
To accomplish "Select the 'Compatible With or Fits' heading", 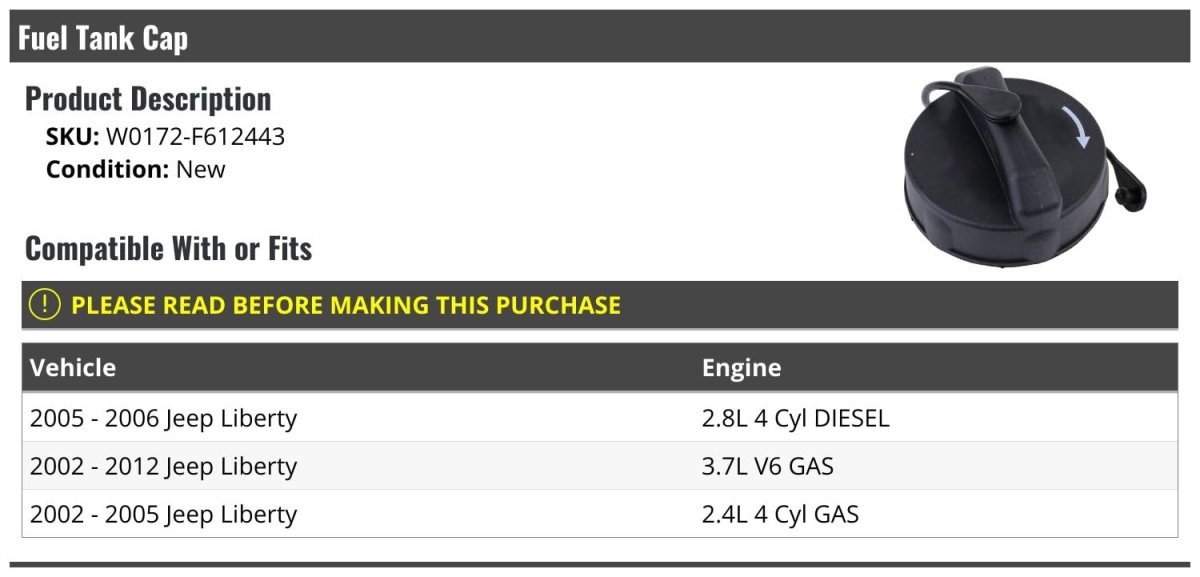I will pos(168,248).
